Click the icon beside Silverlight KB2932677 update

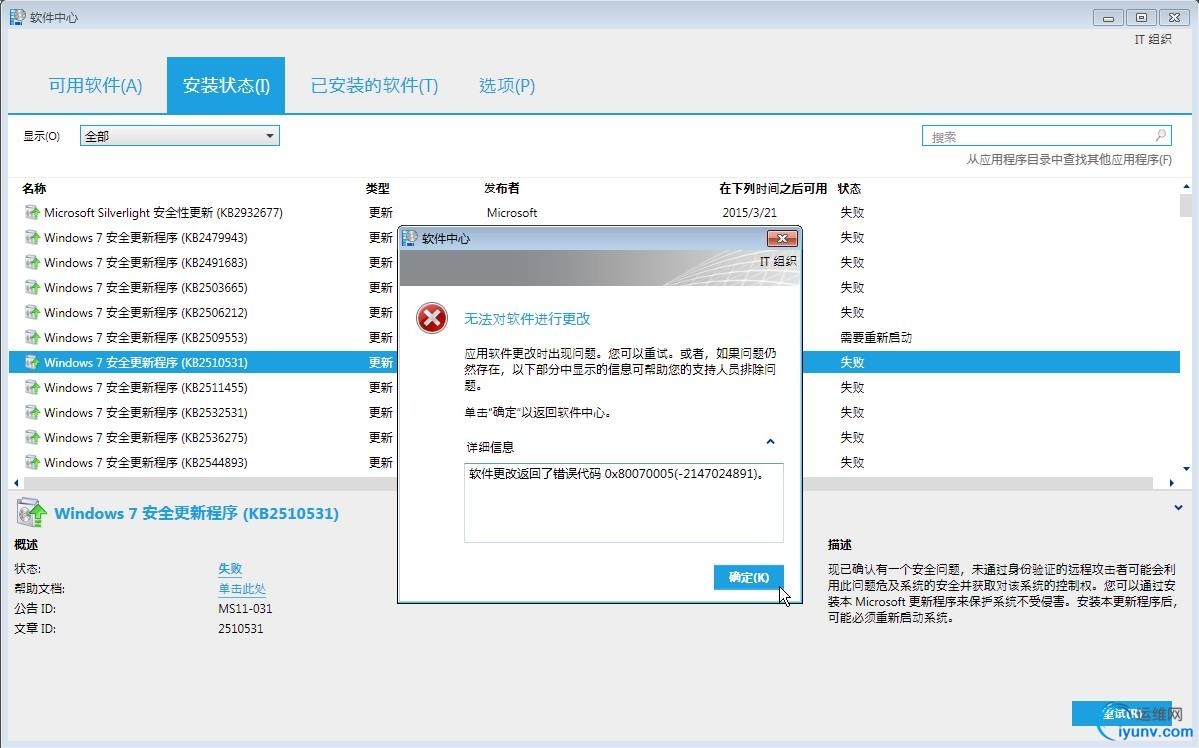click(x=32, y=213)
